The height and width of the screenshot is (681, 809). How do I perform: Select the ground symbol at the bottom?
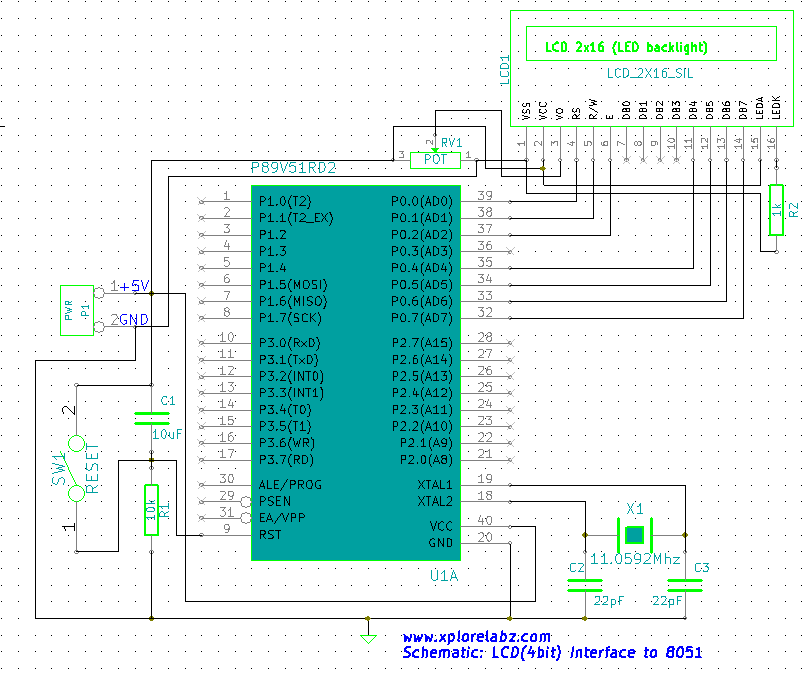(368, 639)
